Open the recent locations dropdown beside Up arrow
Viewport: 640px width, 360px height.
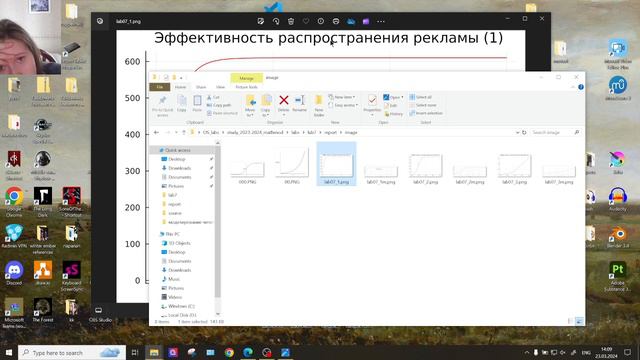coord(176,133)
